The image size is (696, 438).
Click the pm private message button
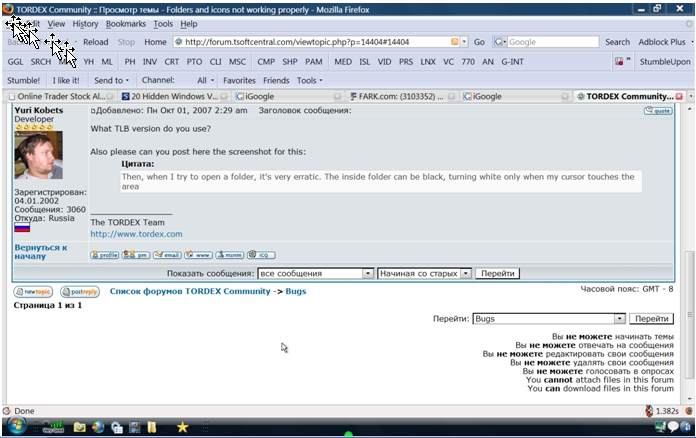pyautogui.click(x=136, y=255)
